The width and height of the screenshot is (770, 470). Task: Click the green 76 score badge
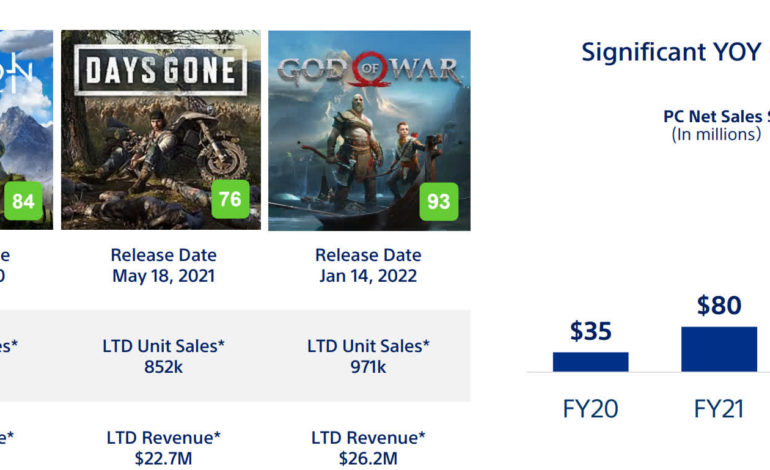pos(230,199)
